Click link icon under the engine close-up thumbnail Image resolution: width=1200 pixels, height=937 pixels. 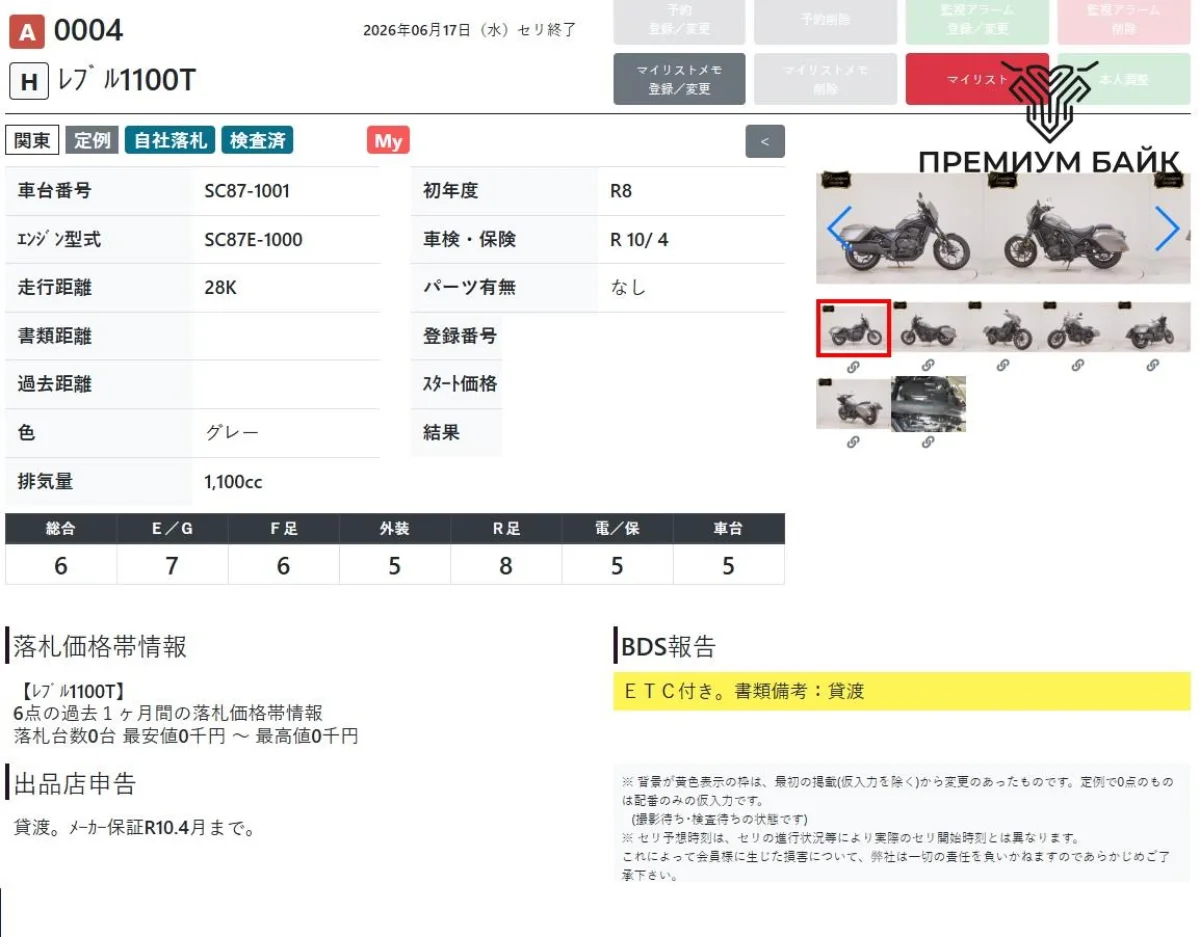[928, 442]
